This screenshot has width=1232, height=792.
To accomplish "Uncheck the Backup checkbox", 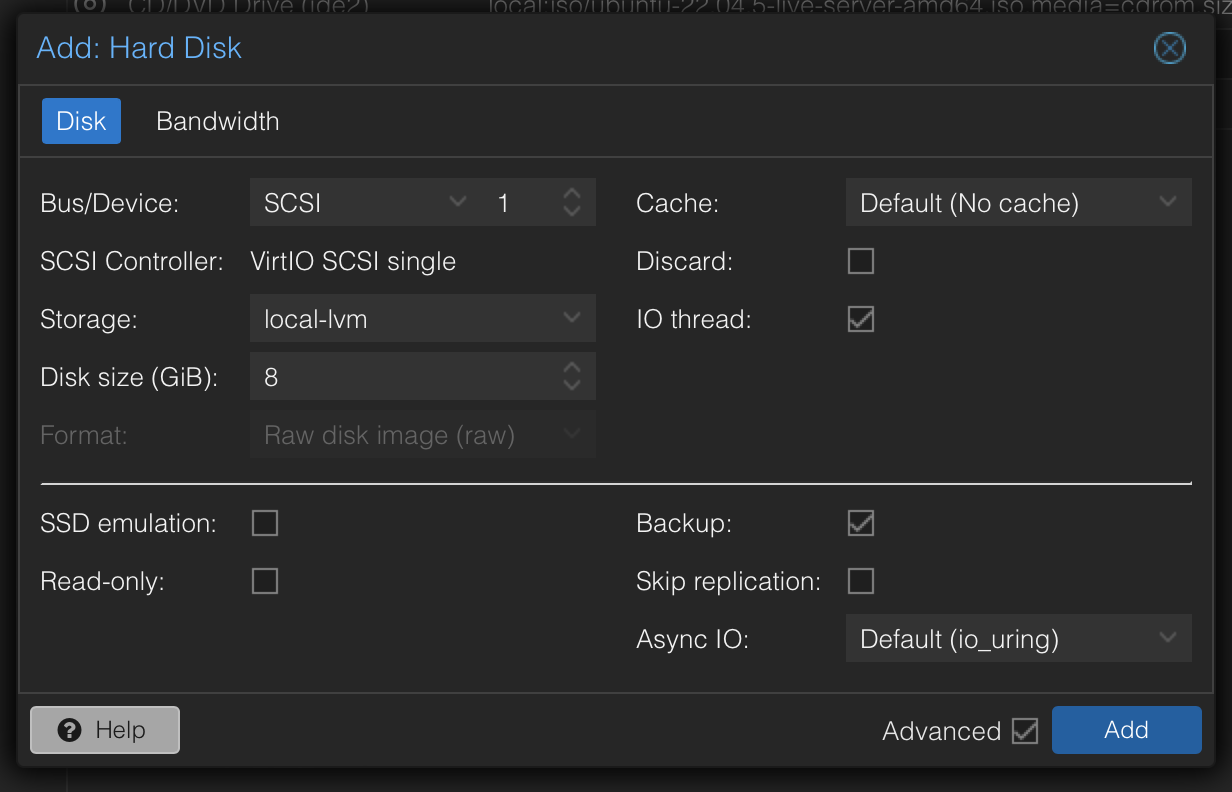I will coord(860,523).
